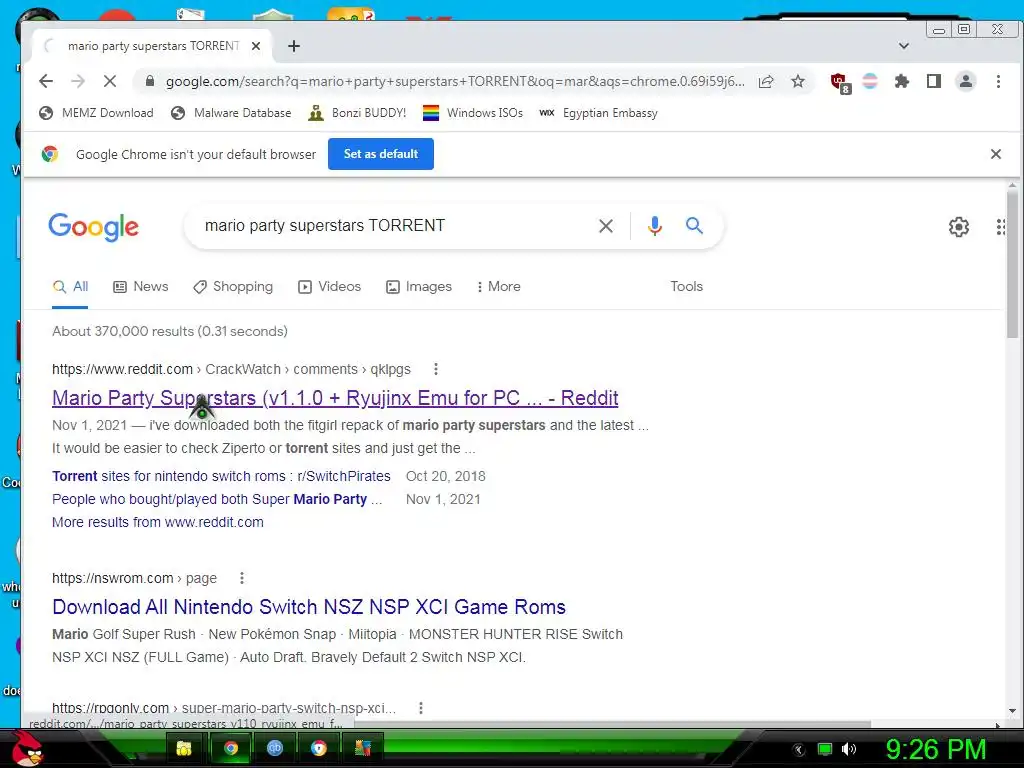Switch to the News tab
The image size is (1024, 768).
[x=140, y=287]
